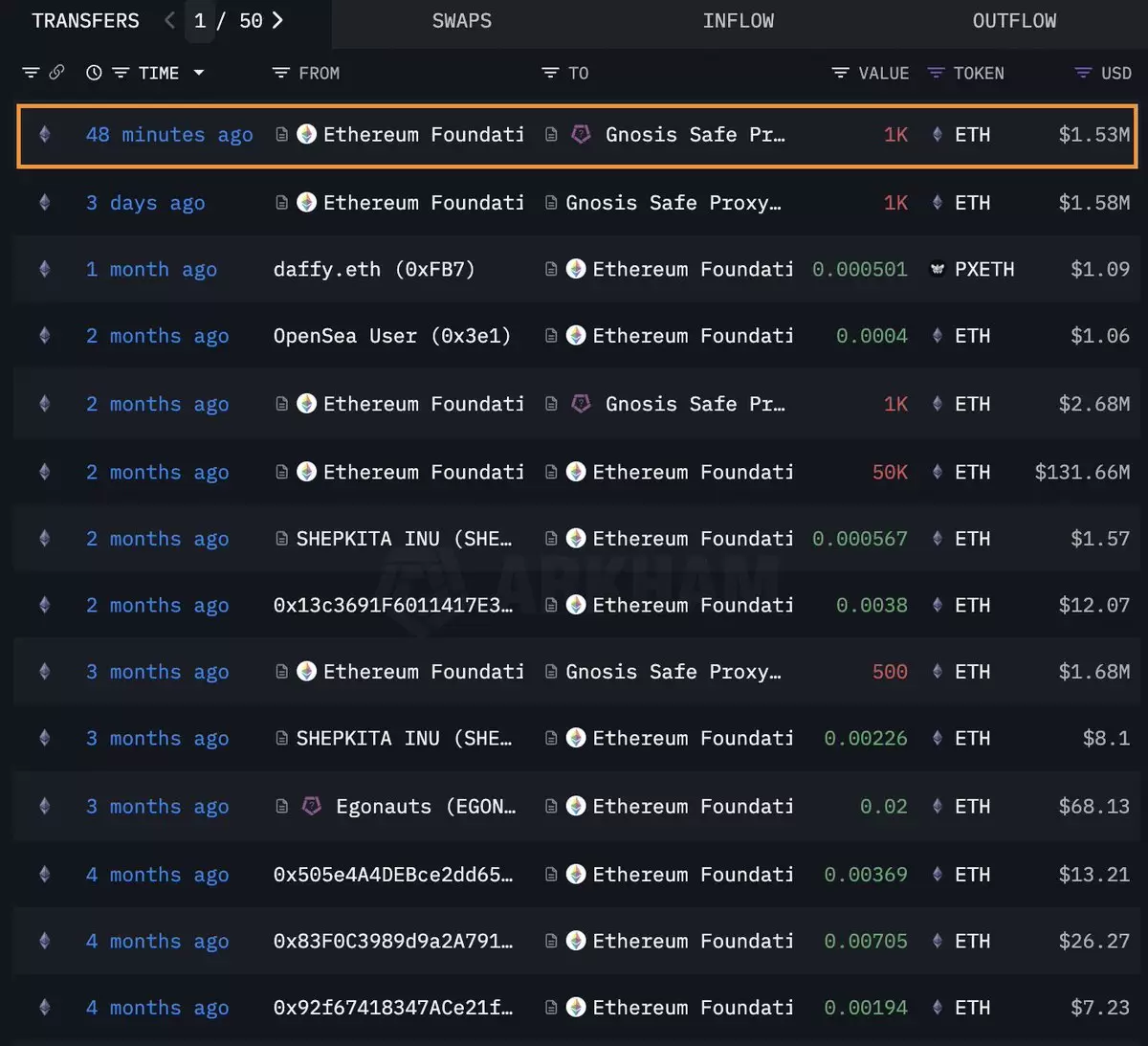This screenshot has width=1148, height=1046.
Task: Open the '3 days ago' transaction link
Action: 145,203
